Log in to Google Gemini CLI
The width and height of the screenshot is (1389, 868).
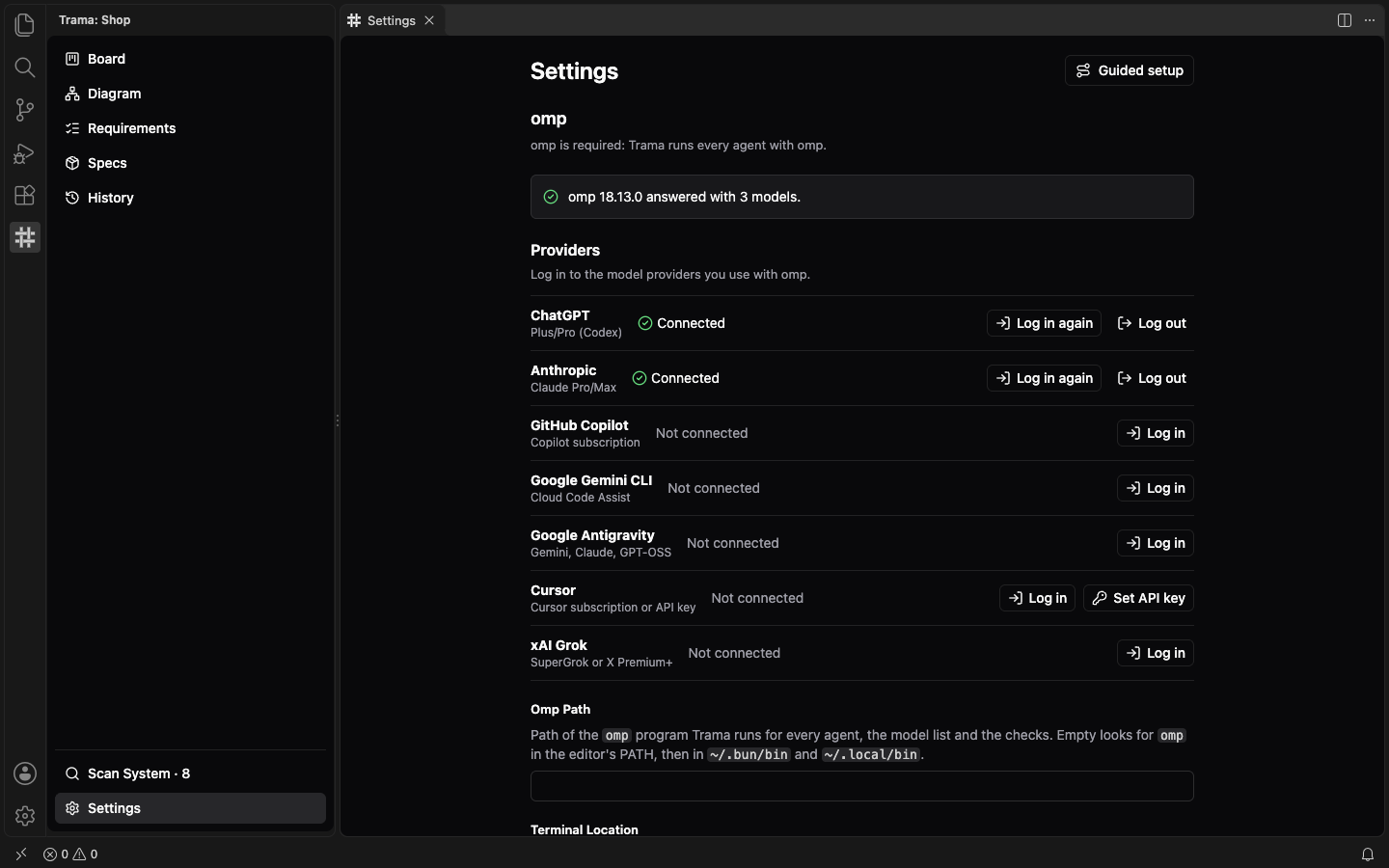coord(1156,488)
